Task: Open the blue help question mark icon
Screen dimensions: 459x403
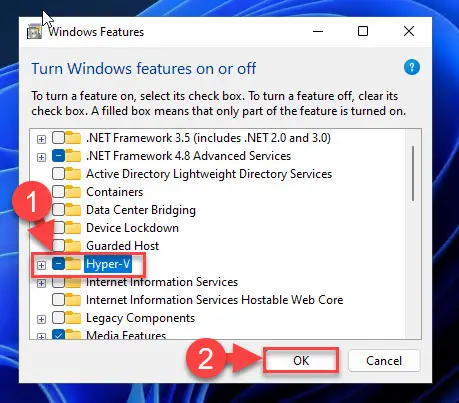Action: (x=412, y=67)
